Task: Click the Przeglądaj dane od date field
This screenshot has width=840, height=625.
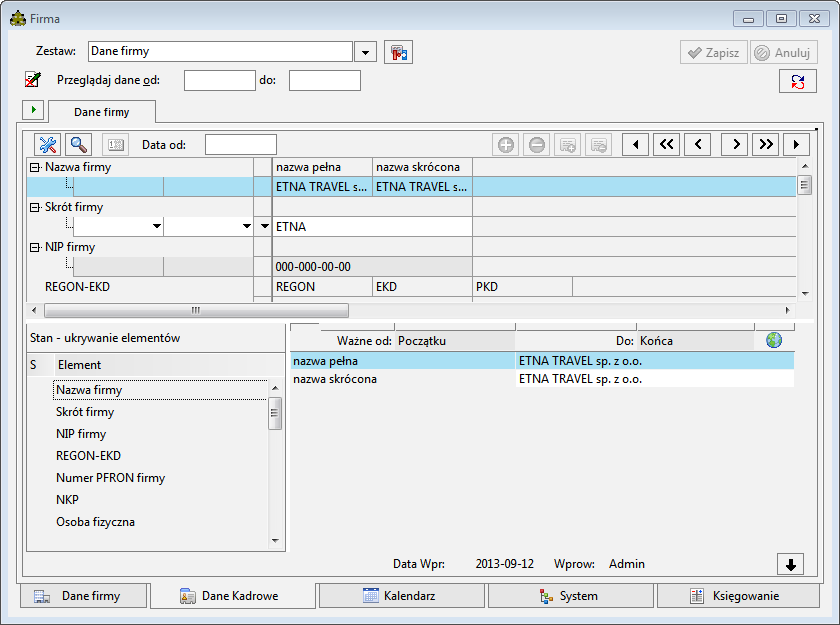Action: 220,81
